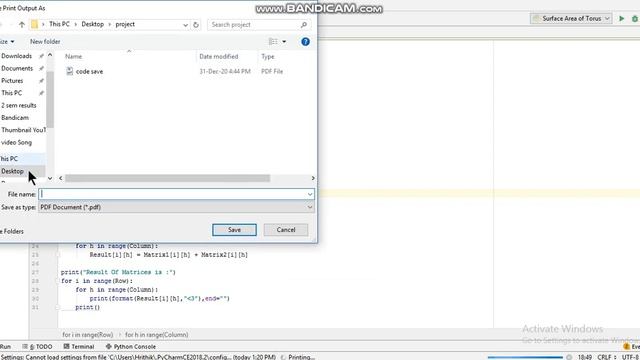Open the Terminal tool window tab
Viewport: 640px width, 360px height.
tap(79, 347)
